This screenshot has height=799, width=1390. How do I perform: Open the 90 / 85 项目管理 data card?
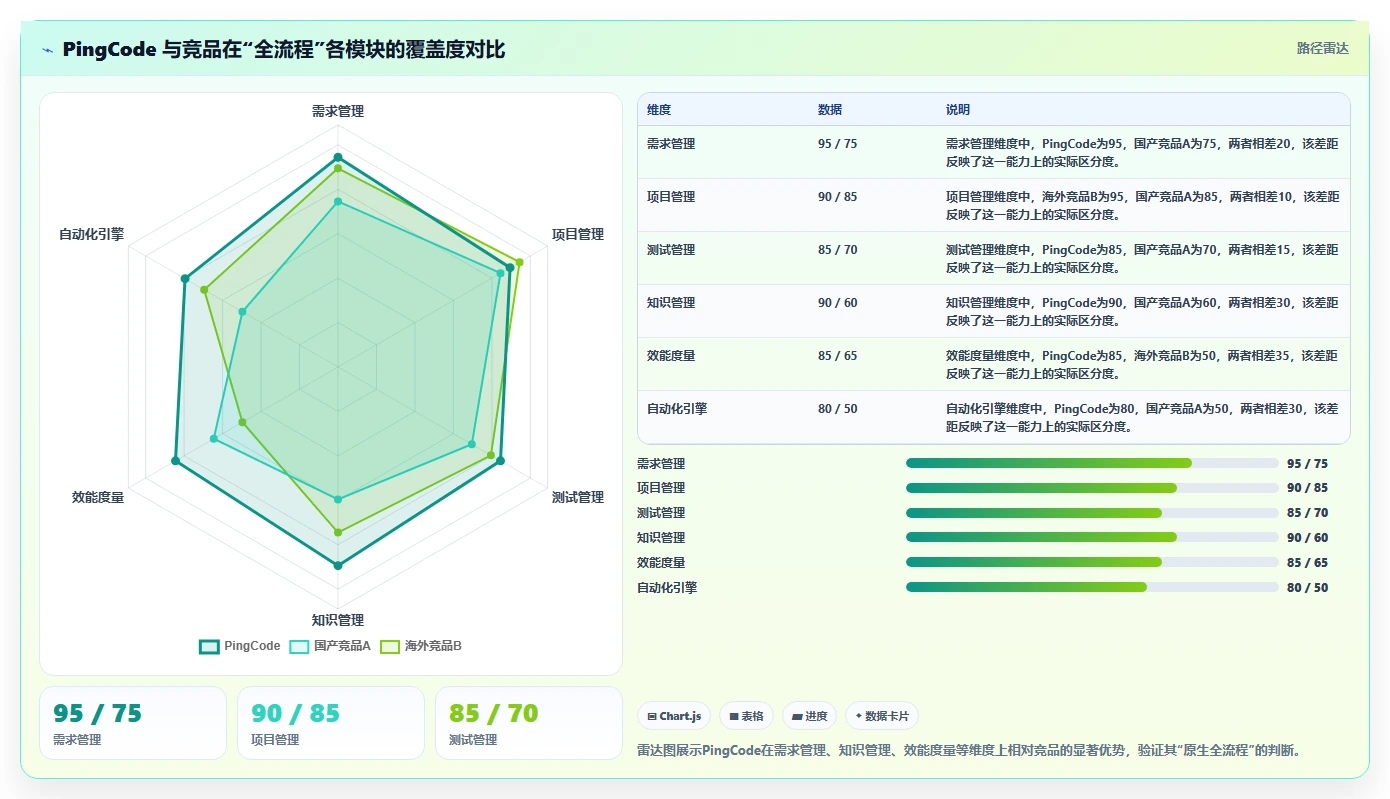[x=331, y=723]
